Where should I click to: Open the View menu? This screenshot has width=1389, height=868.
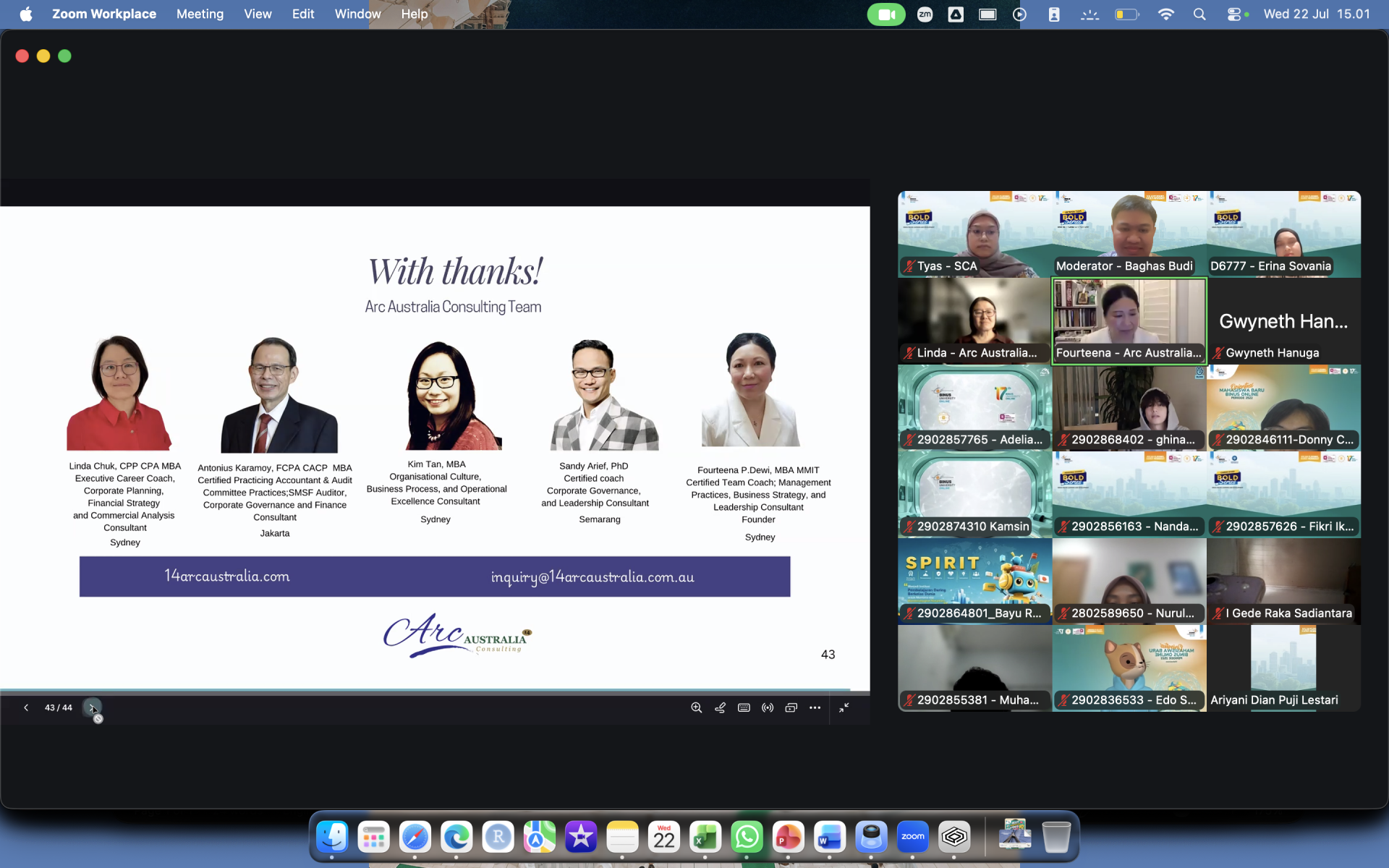tap(258, 14)
